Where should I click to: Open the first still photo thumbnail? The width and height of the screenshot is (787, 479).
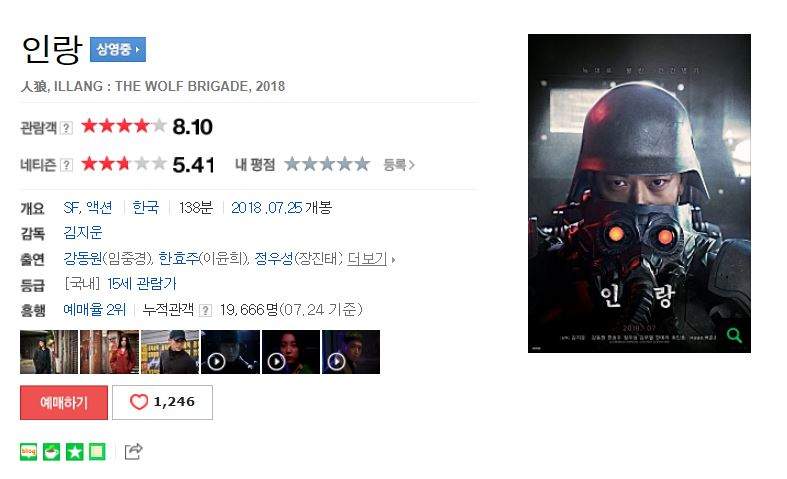pos(49,352)
